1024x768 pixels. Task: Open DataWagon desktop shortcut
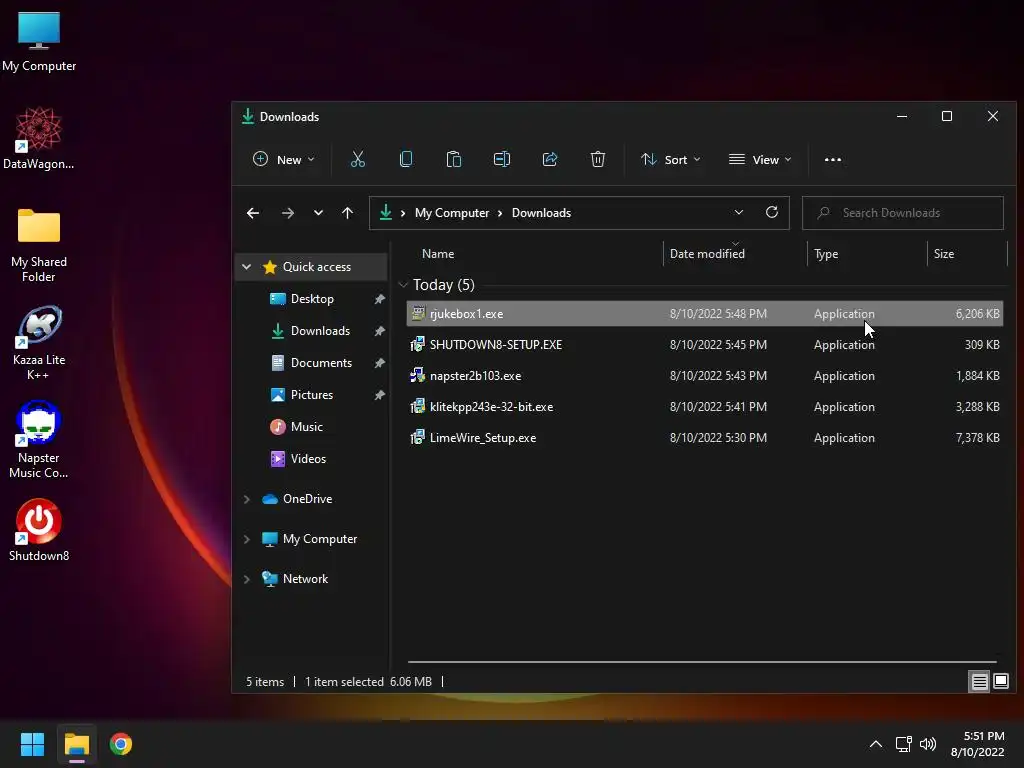(39, 138)
